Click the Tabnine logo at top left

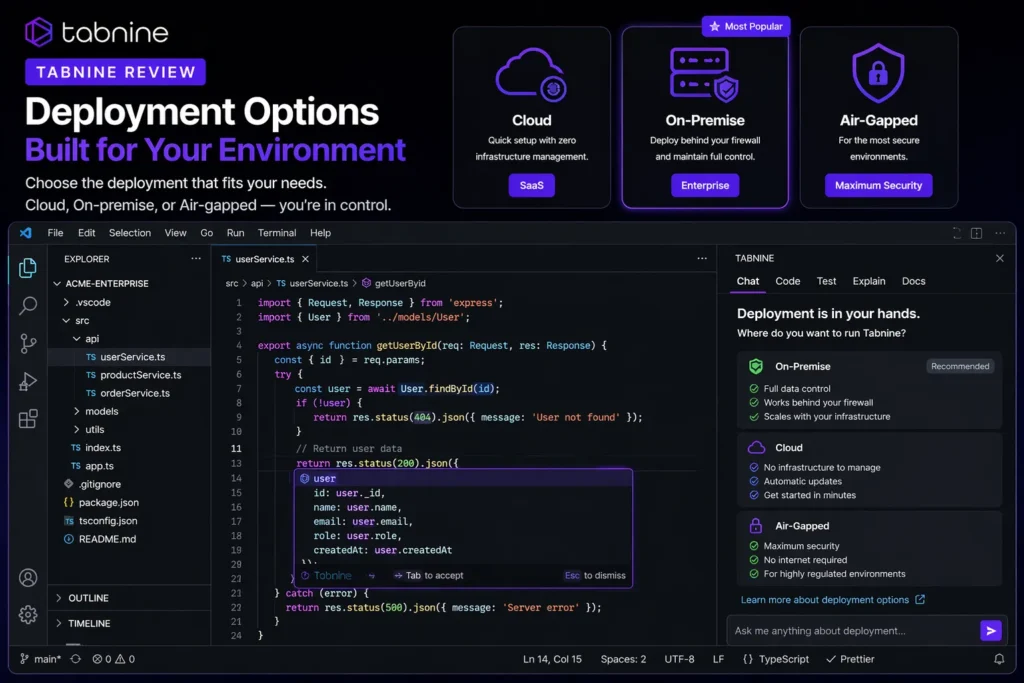click(x=97, y=32)
